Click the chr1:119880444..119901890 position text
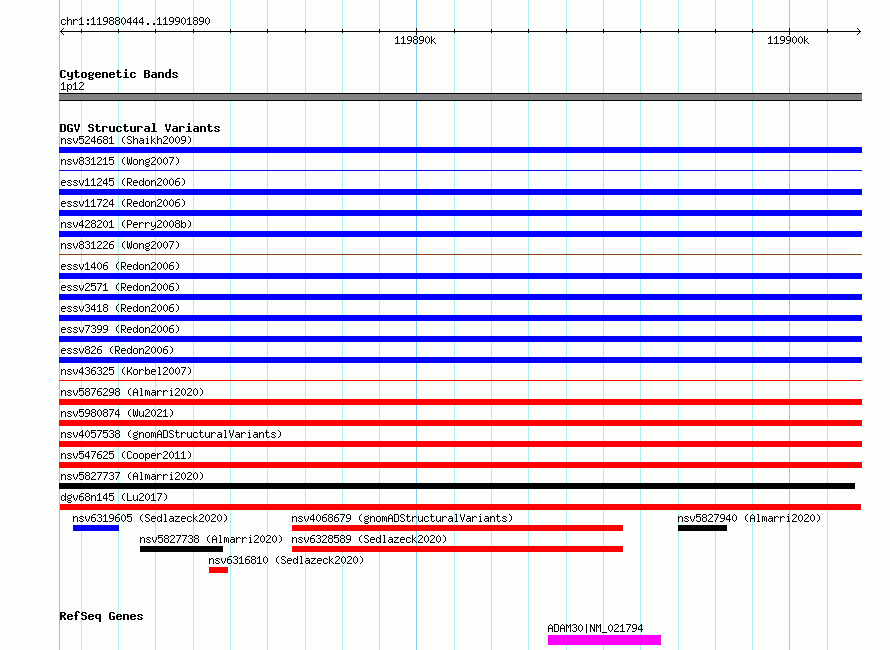The height and width of the screenshot is (650, 890). [x=135, y=21]
